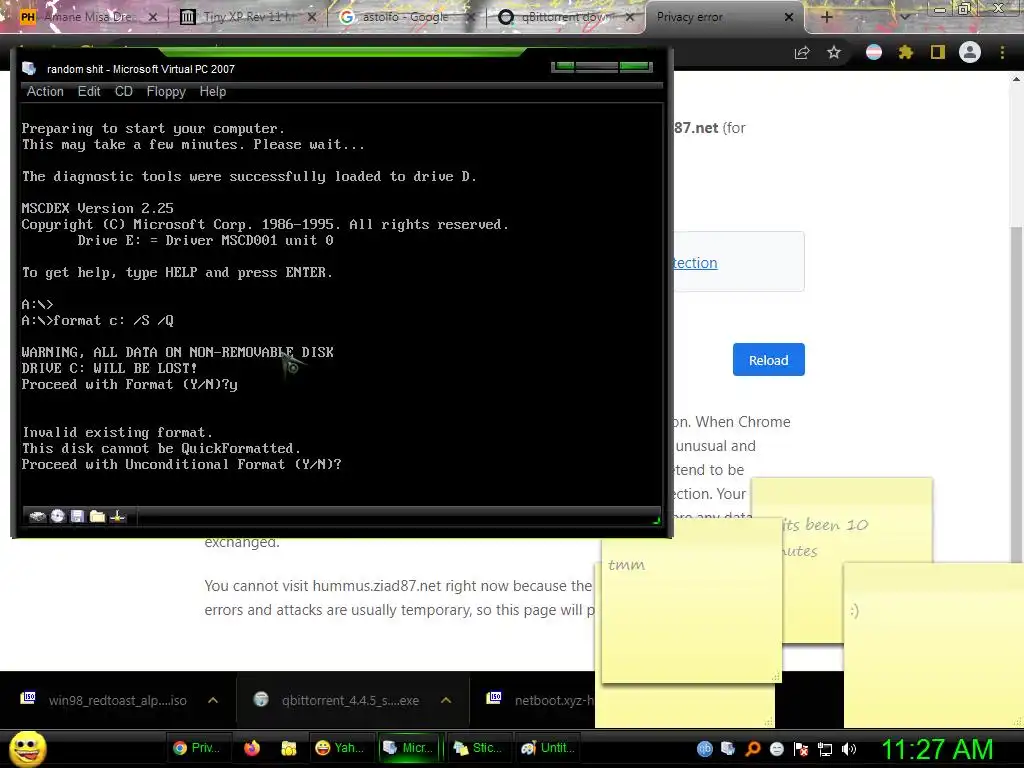
Task: Open the volume speaker tray icon
Action: [x=849, y=749]
